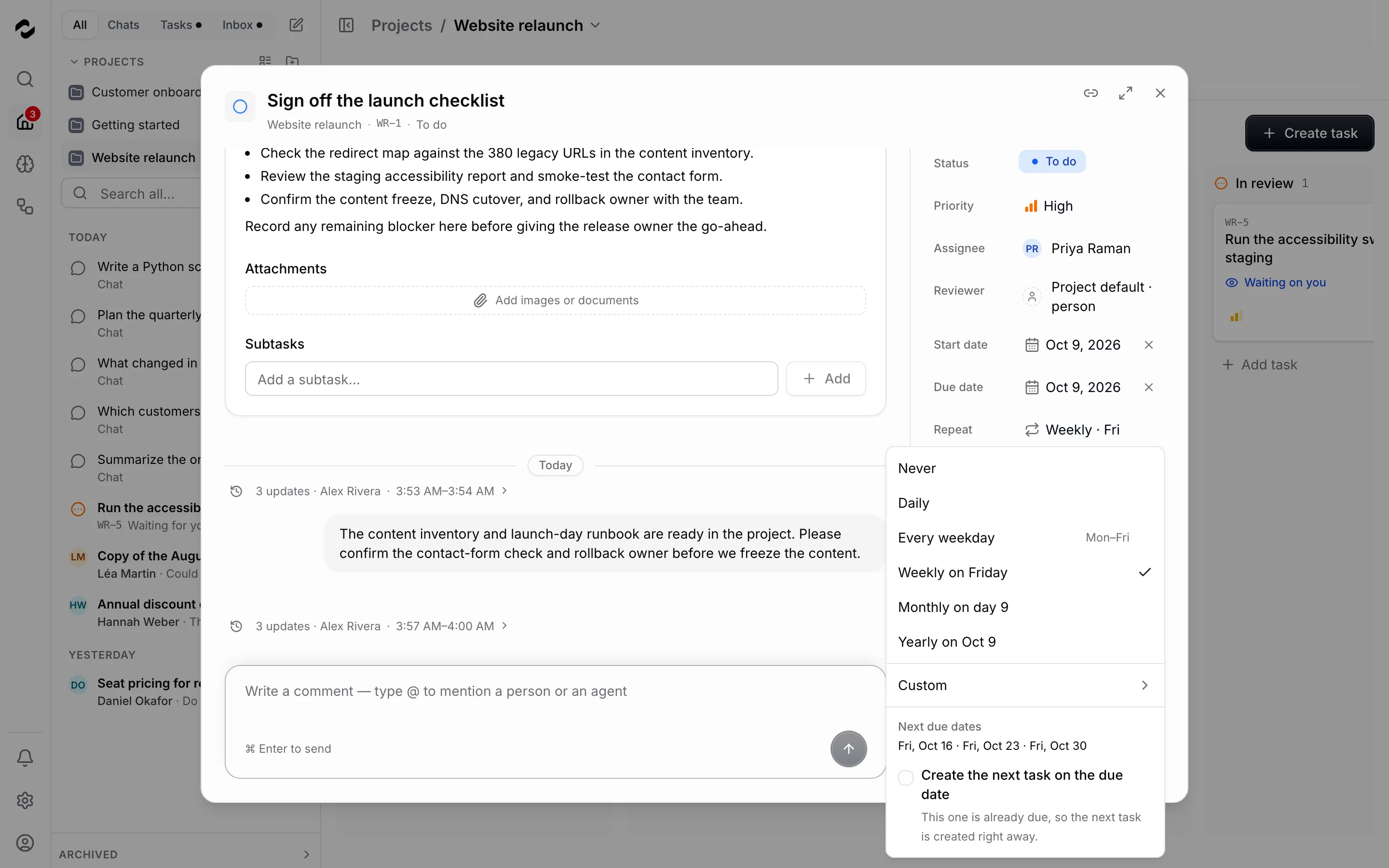This screenshot has height=868, width=1389.
Task: Change the High priority value
Action: [x=1049, y=205]
